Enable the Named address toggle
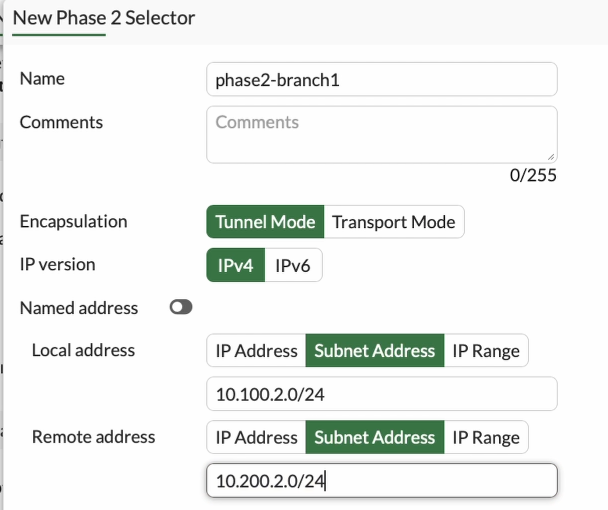The width and height of the screenshot is (608, 510). point(181,308)
